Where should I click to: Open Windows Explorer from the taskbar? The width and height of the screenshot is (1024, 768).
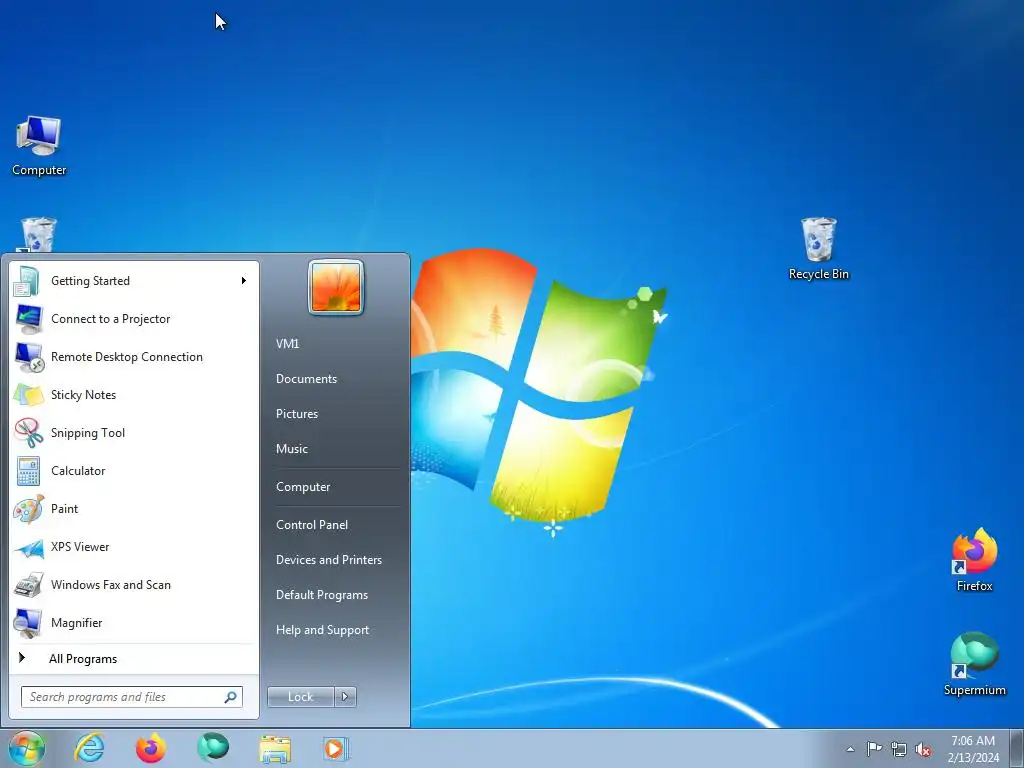[x=275, y=748]
